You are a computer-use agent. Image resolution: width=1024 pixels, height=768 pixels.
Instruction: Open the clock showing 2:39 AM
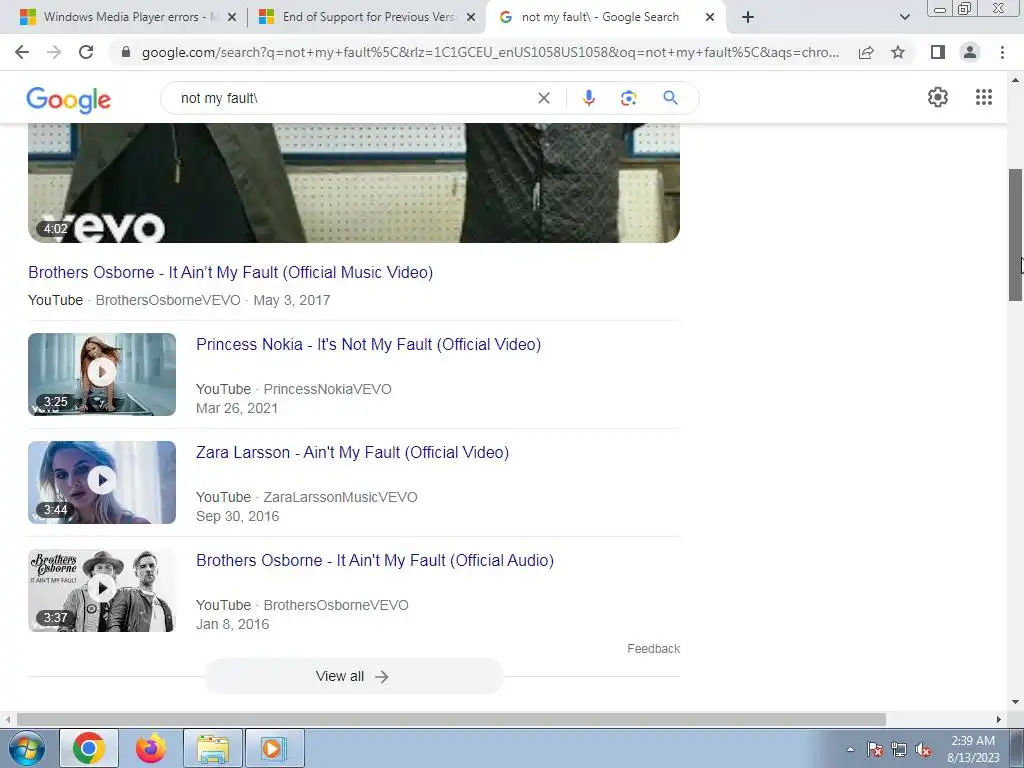tap(973, 749)
